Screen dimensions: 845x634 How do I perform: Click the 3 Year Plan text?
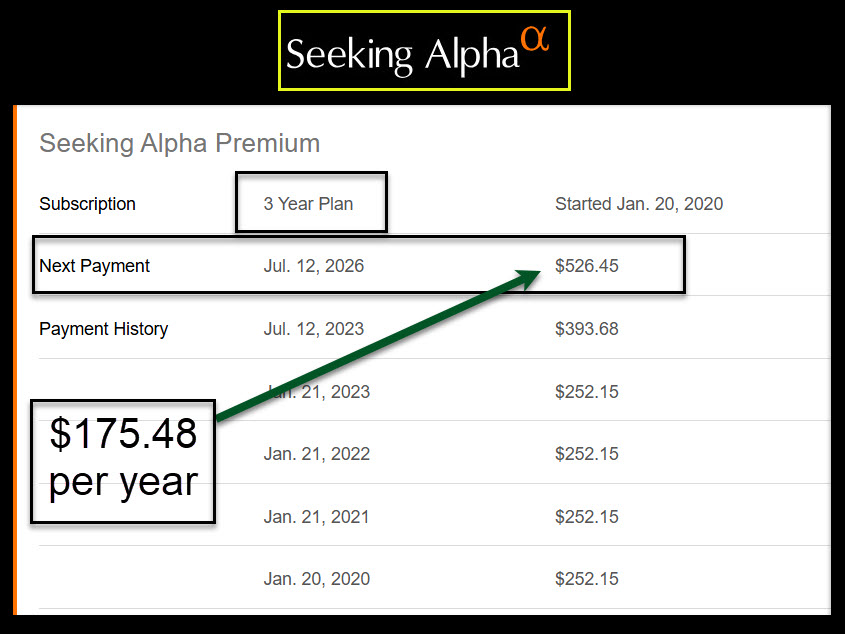(308, 204)
